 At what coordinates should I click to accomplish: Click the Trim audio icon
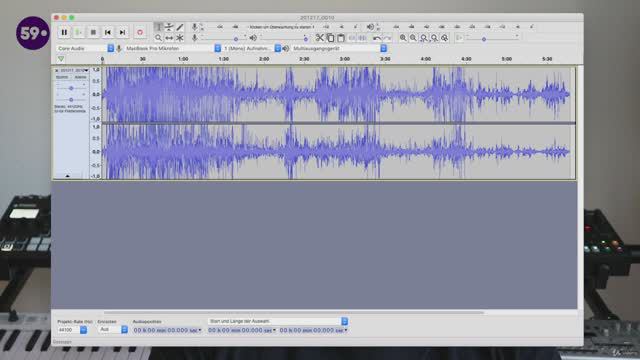(x=352, y=38)
